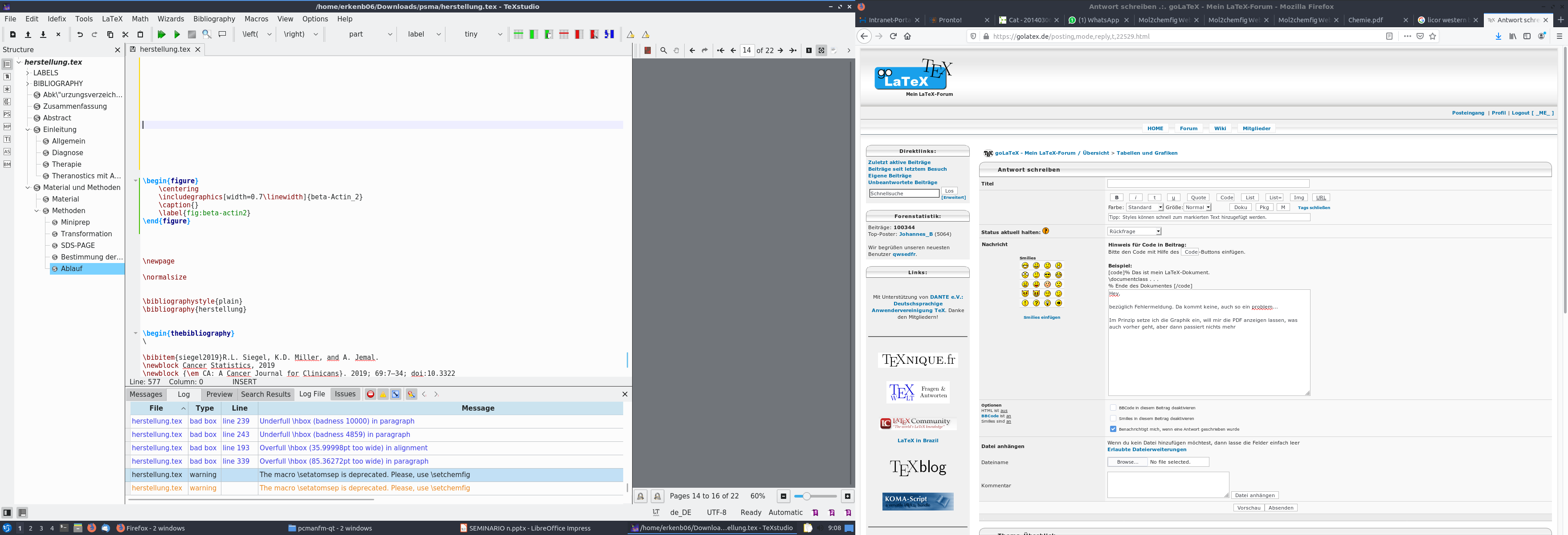
Task: Click the Add table row icon
Action: (519, 35)
